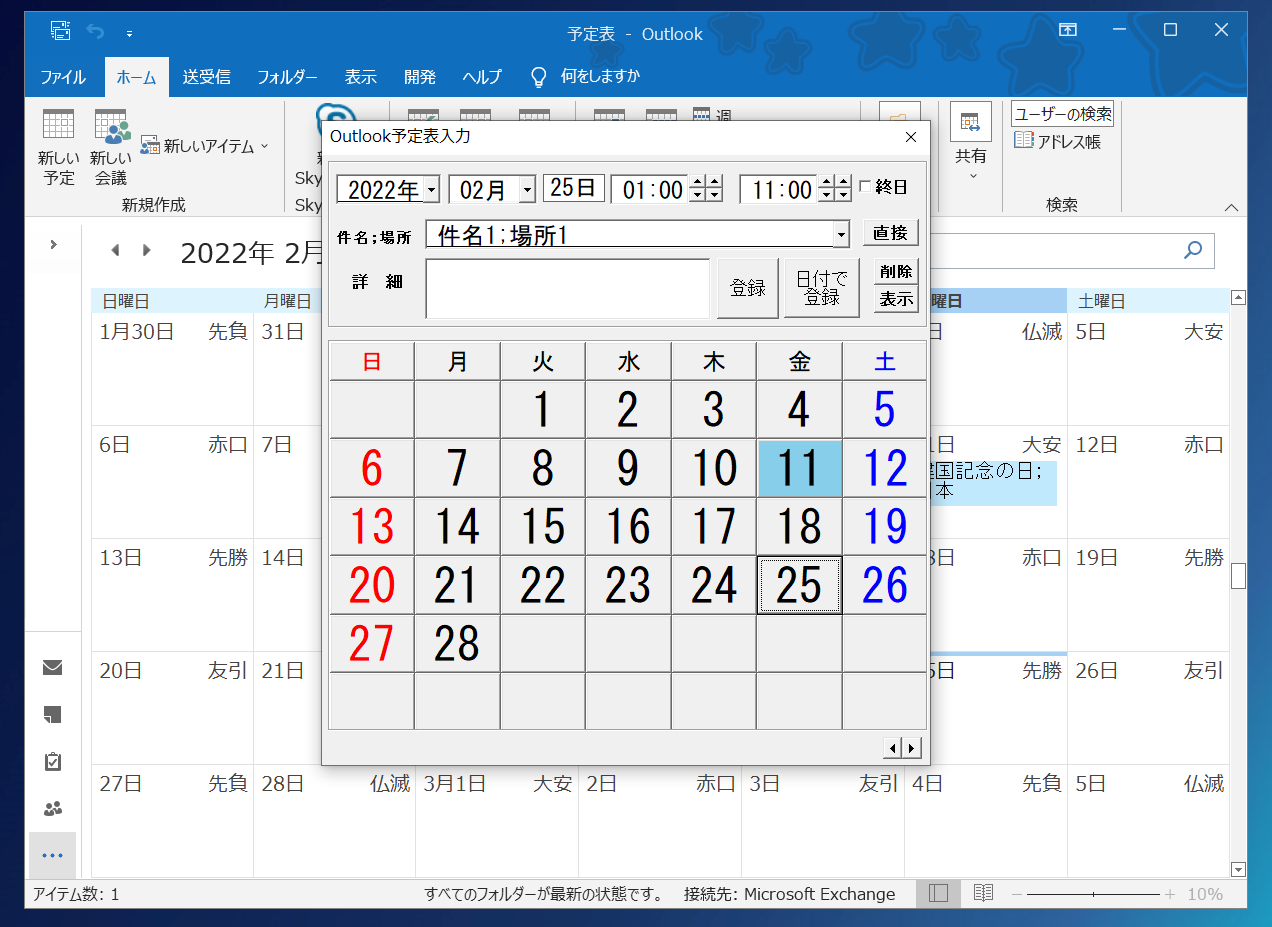Viewport: 1272px width, 927px height.
Task: Collapse the ribbon with the chevron
Action: (x=1231, y=207)
